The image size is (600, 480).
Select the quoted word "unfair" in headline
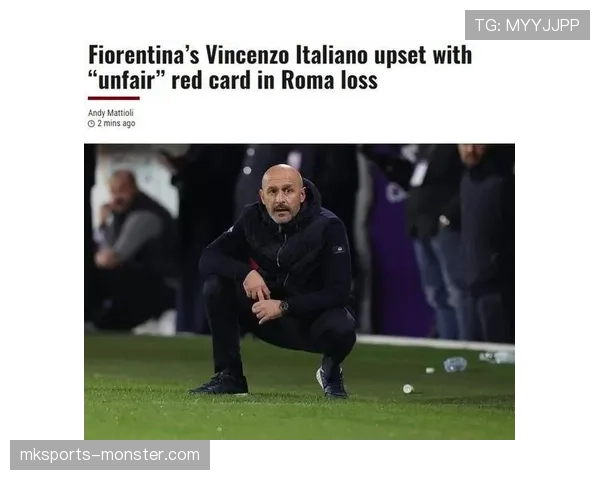pyautogui.click(x=126, y=80)
